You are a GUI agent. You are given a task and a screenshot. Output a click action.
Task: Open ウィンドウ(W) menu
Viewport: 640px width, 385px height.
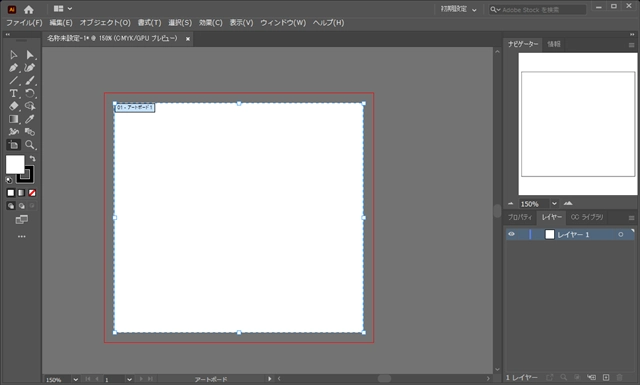pyautogui.click(x=283, y=23)
